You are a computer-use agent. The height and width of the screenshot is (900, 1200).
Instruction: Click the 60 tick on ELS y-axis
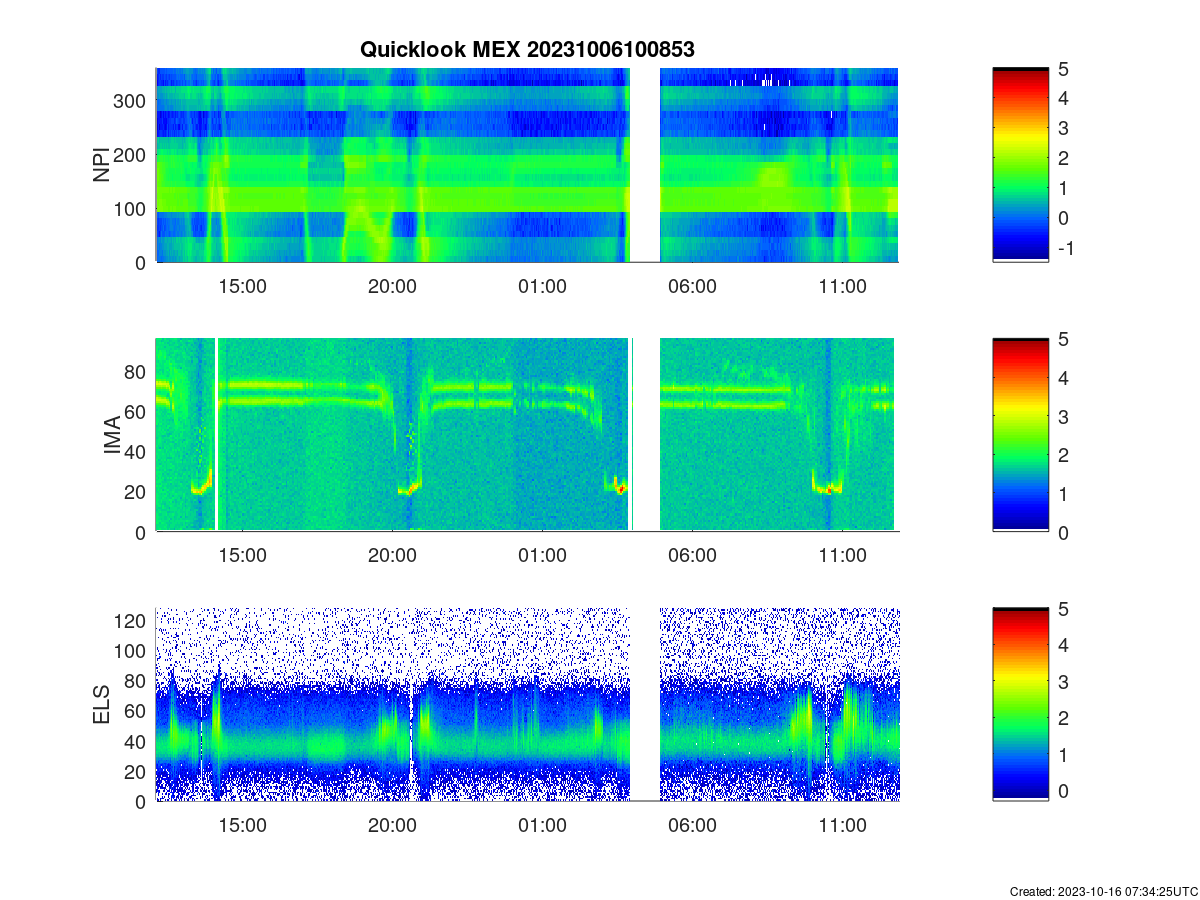[136, 711]
